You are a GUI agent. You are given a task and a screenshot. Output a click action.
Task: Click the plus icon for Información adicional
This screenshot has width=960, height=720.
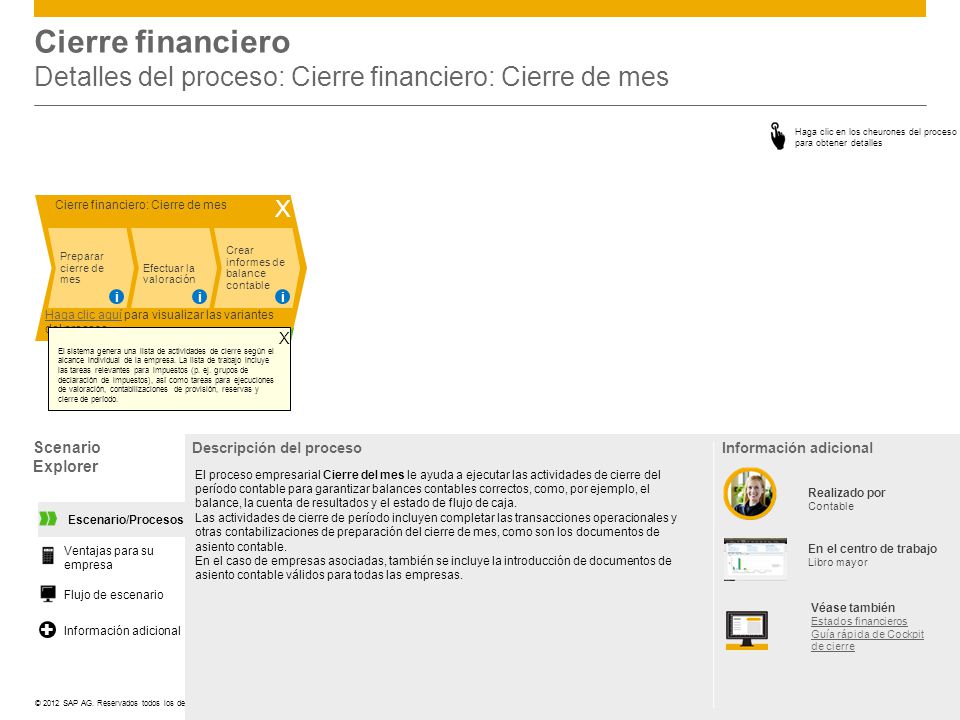point(48,630)
